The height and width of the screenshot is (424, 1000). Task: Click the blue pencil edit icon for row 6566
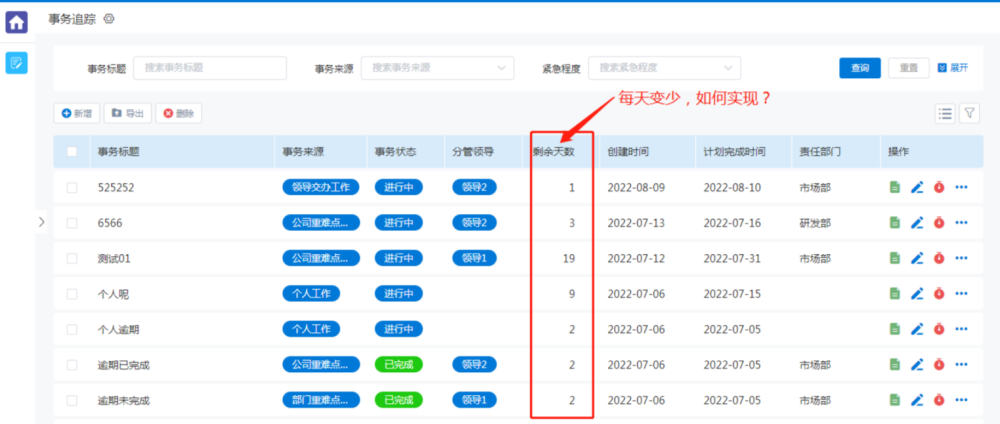coord(917,223)
